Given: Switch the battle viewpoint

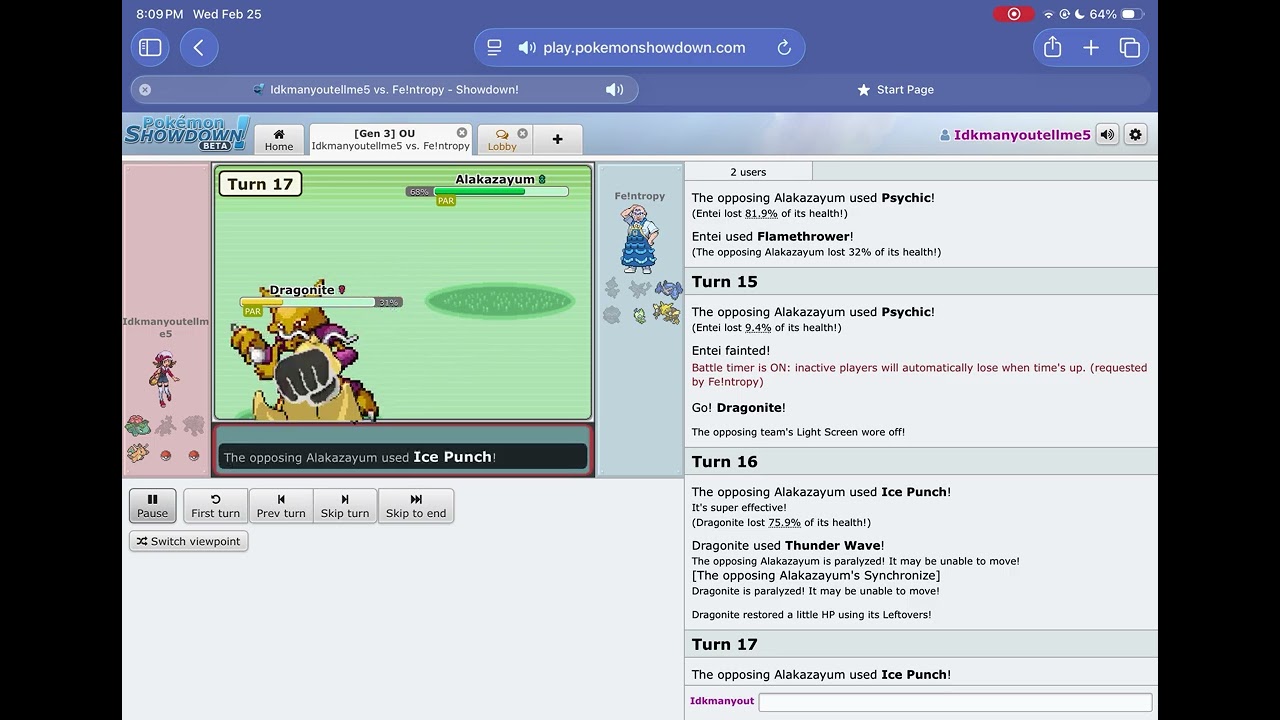Looking at the screenshot, I should pos(188,541).
